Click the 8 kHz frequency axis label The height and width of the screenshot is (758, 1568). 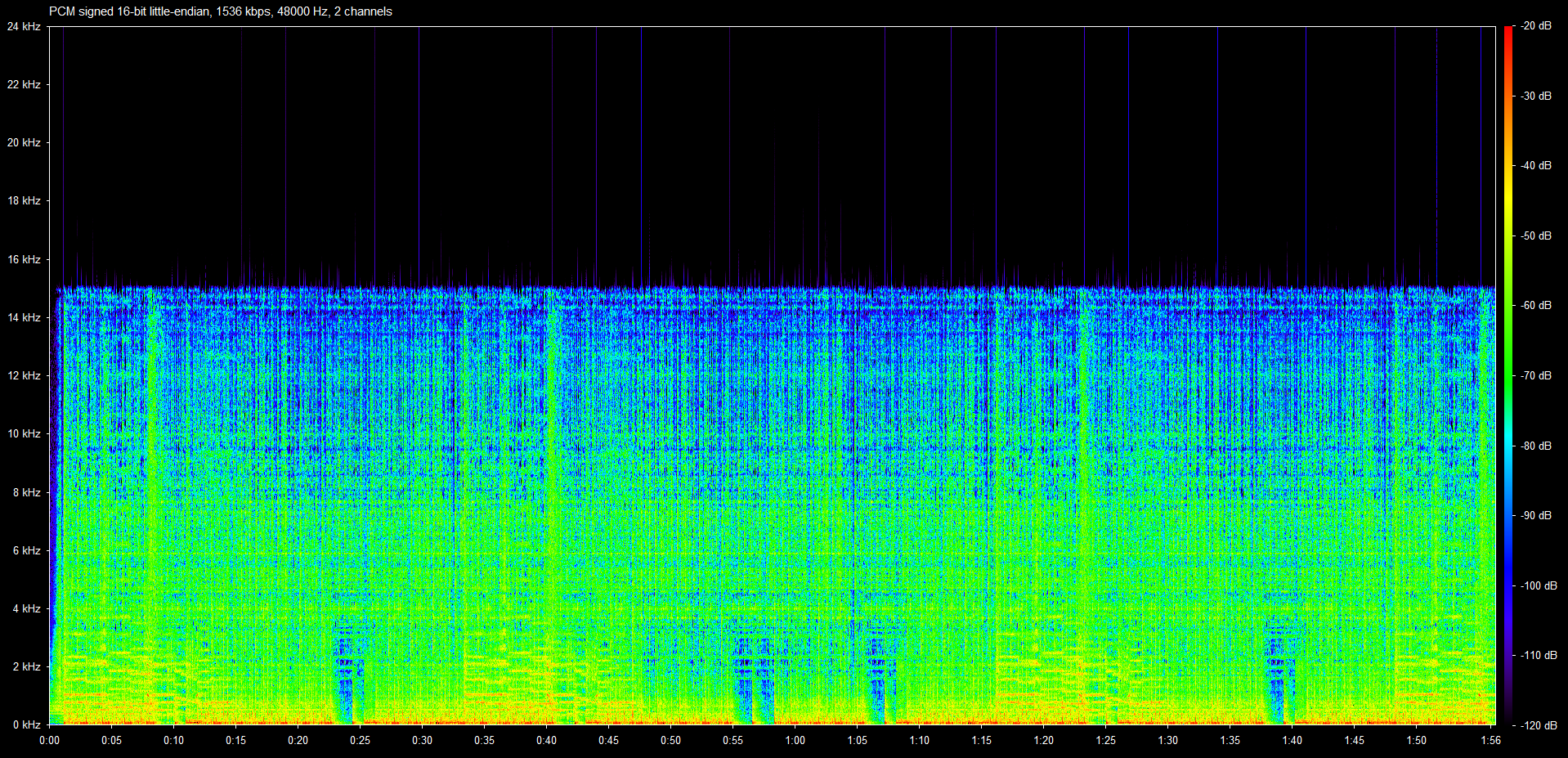point(26,492)
